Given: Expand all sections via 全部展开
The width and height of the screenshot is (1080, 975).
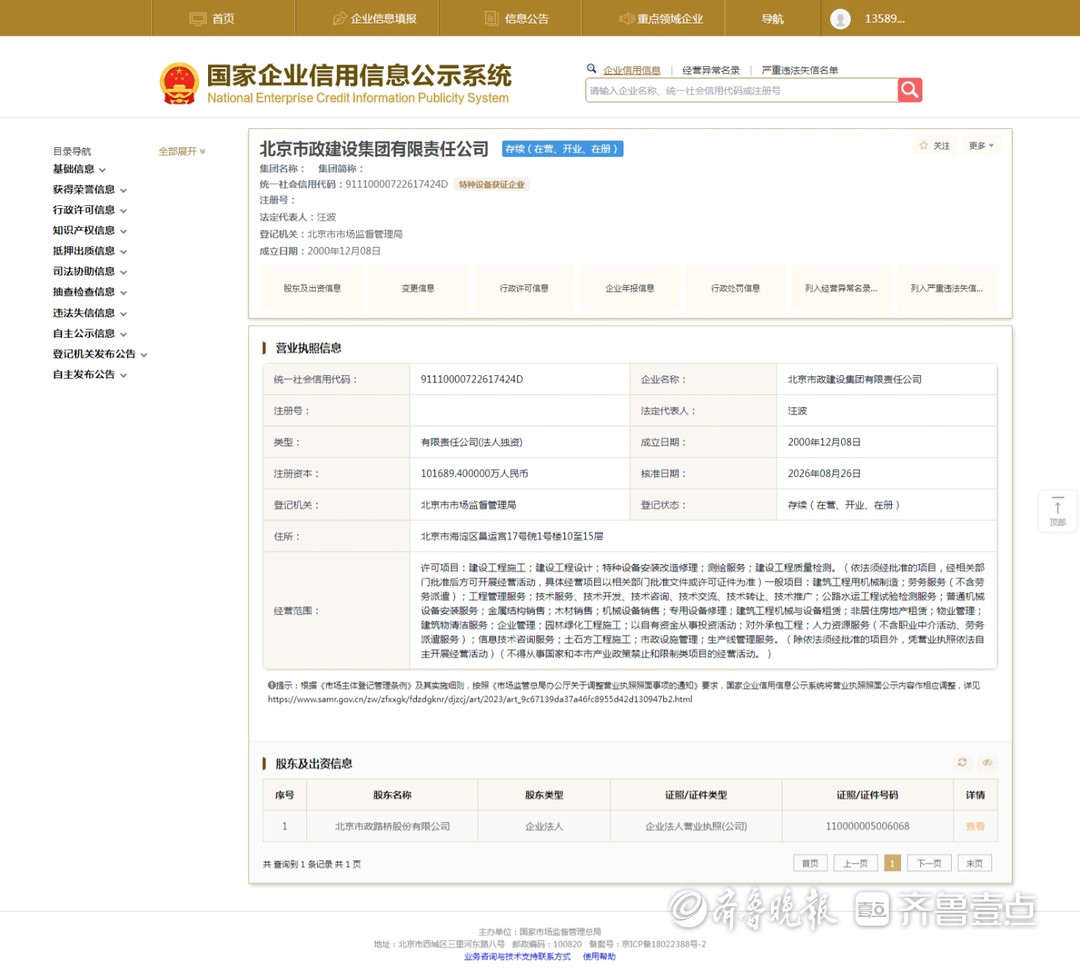Looking at the screenshot, I should pos(182,151).
